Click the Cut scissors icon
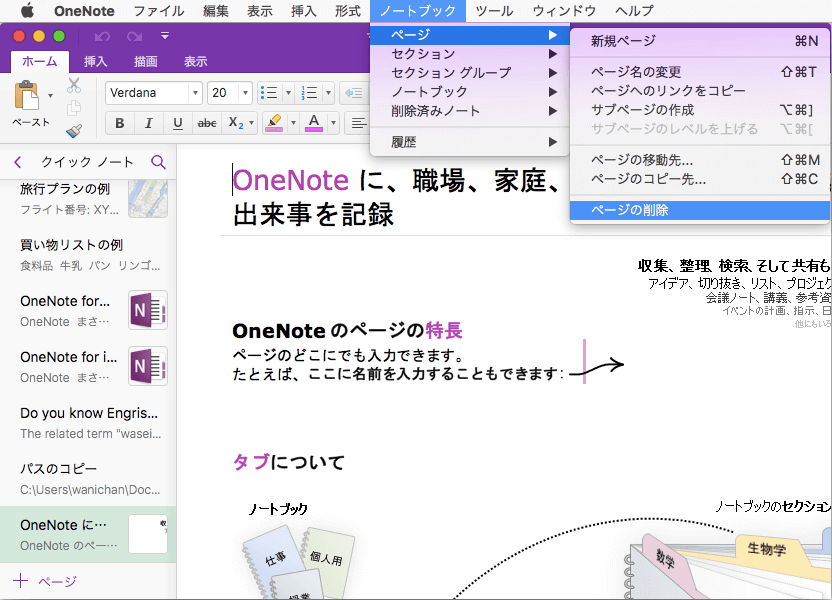832x600 pixels. (x=74, y=85)
